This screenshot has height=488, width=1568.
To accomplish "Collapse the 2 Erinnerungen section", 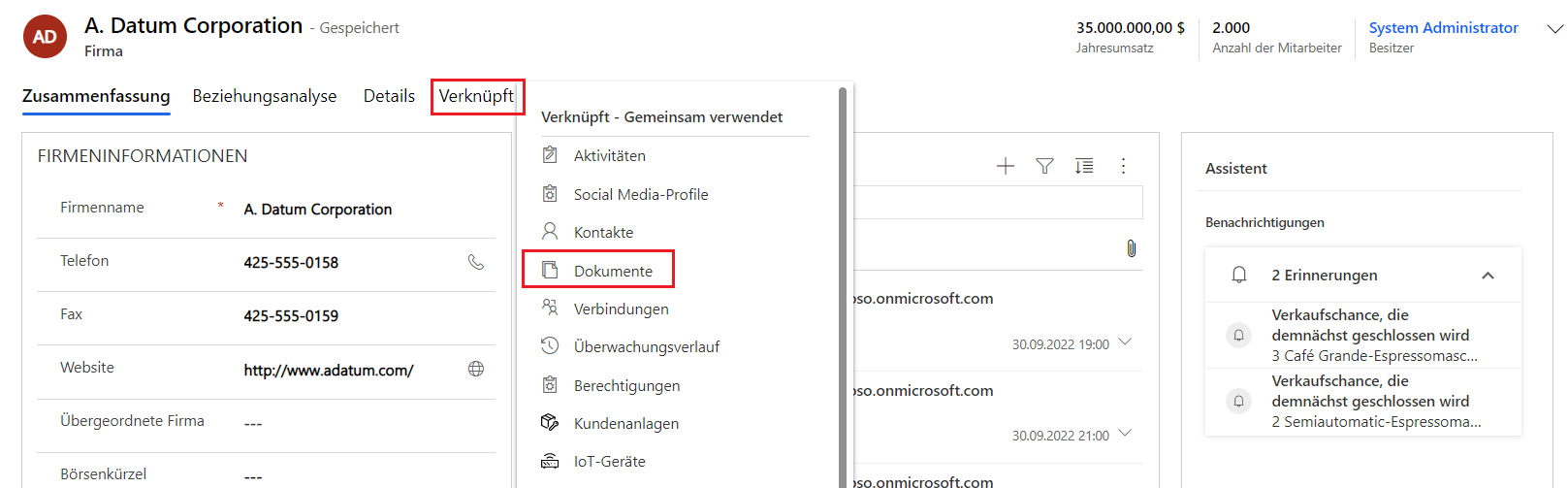I will coord(1488,276).
